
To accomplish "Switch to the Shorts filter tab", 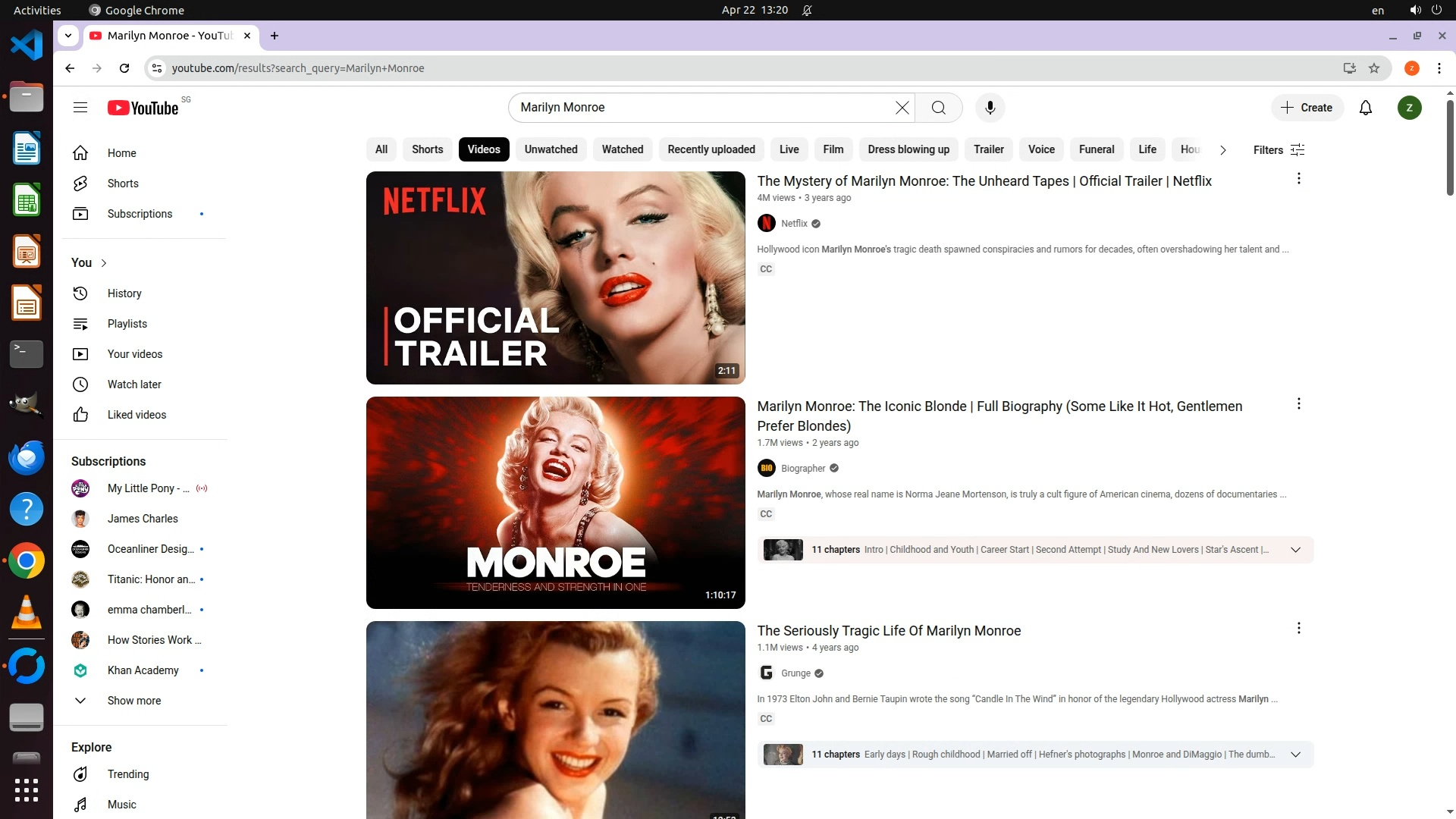I will [427, 149].
